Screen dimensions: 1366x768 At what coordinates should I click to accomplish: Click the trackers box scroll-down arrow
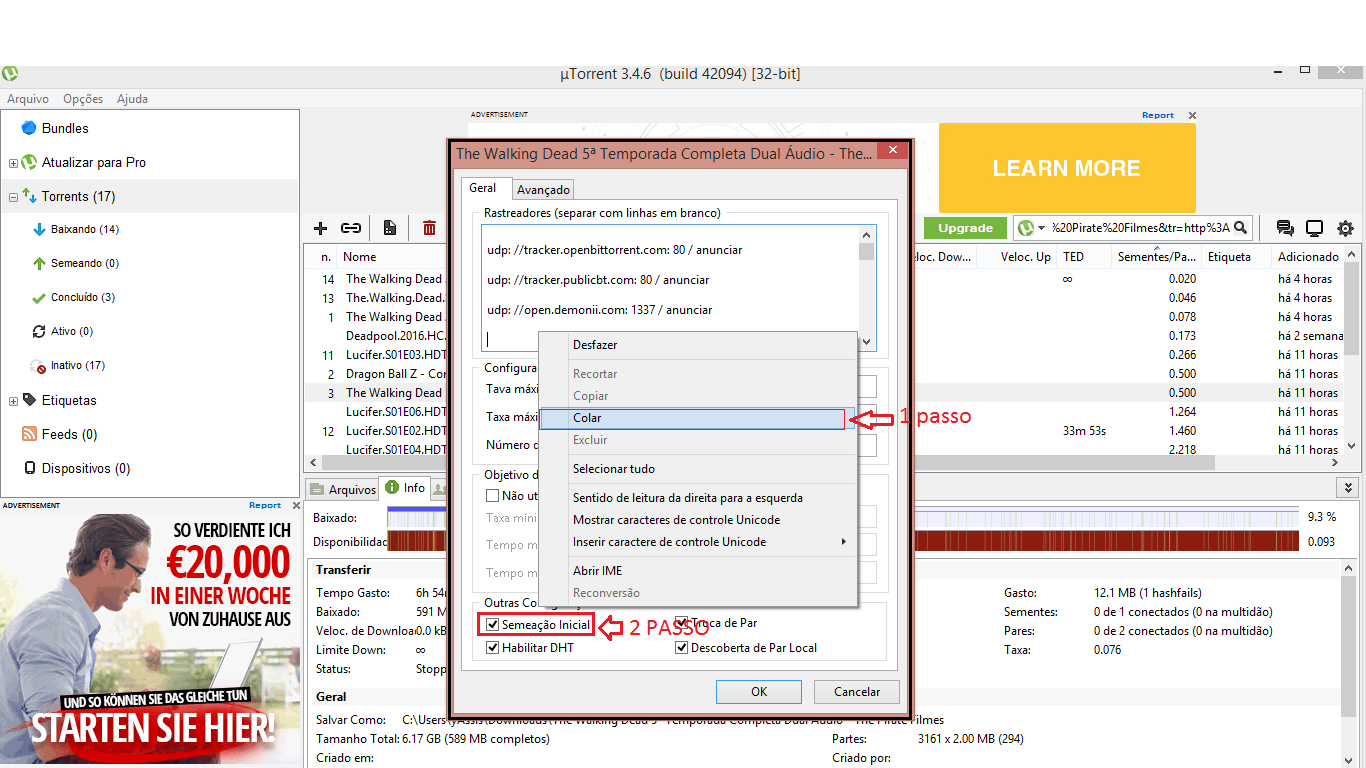[867, 342]
